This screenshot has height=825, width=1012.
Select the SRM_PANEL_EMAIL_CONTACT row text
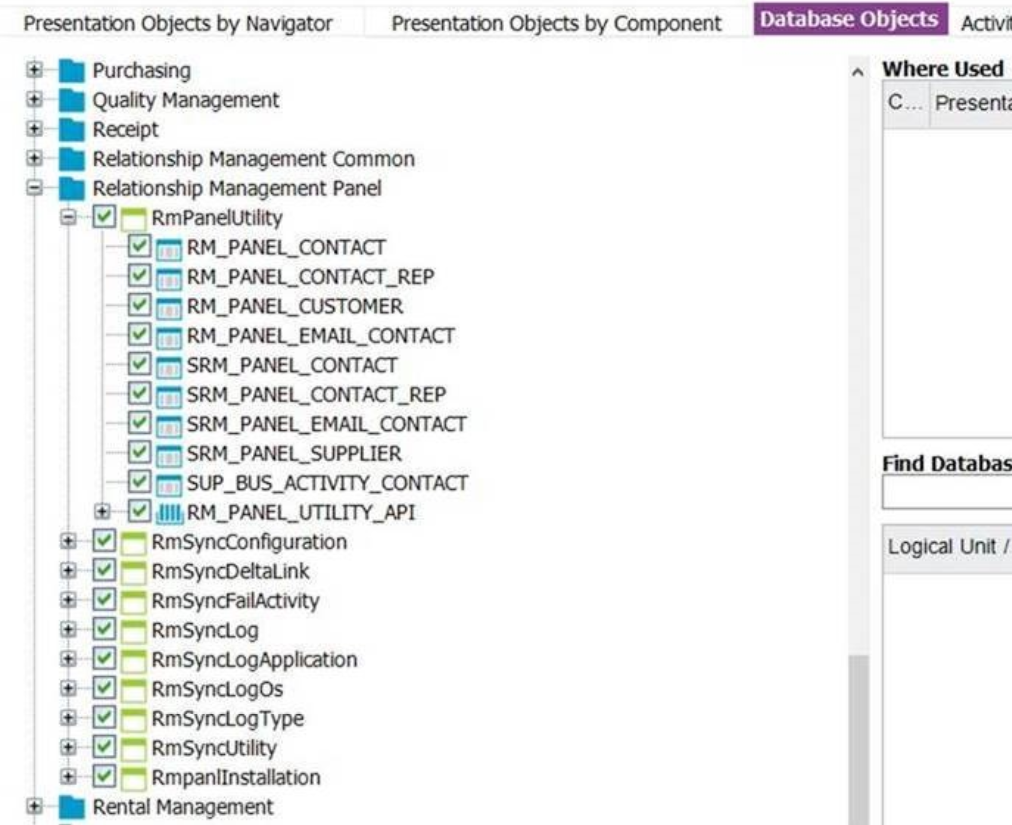[327, 425]
